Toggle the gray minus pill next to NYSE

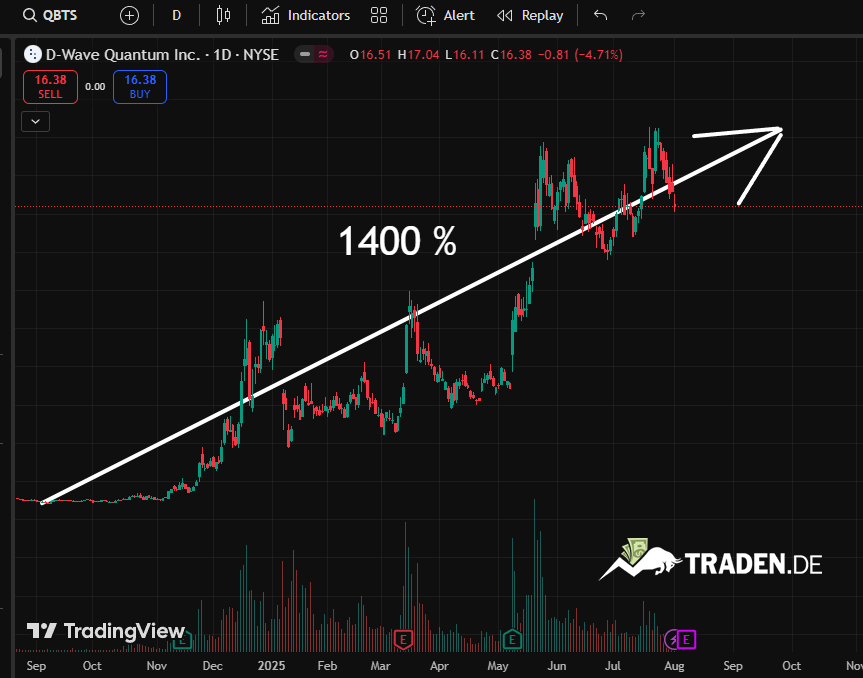305,54
